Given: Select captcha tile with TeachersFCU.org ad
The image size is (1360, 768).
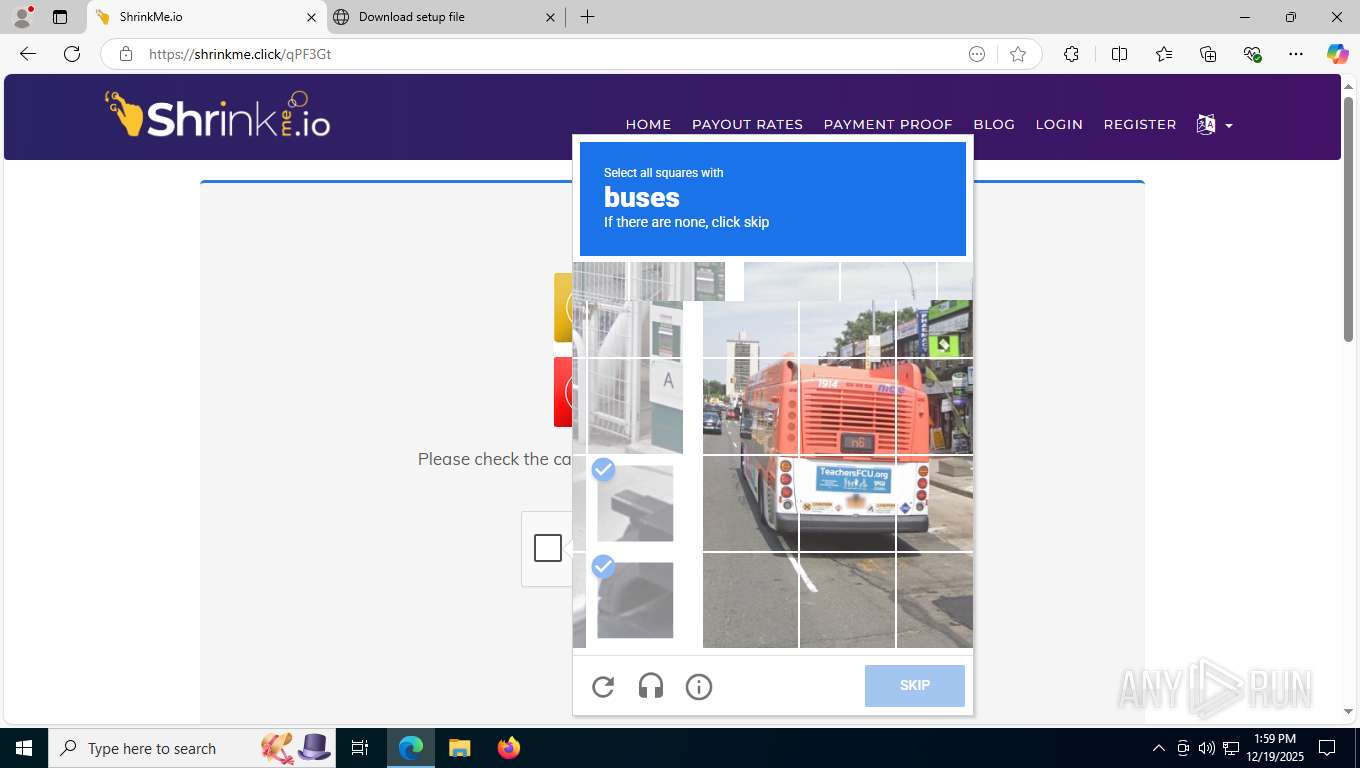Looking at the screenshot, I should point(847,503).
